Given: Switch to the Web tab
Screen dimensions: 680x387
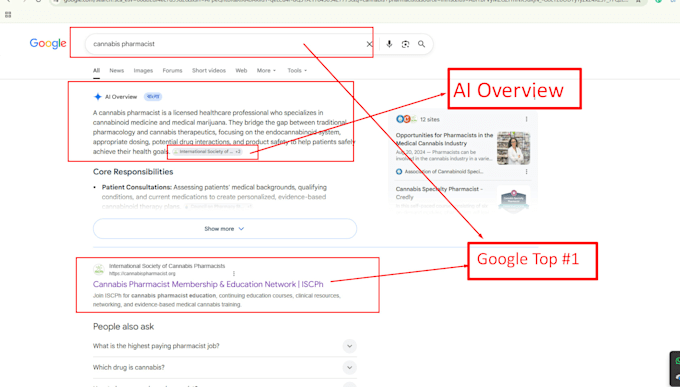Looking at the screenshot, I should [241, 70].
